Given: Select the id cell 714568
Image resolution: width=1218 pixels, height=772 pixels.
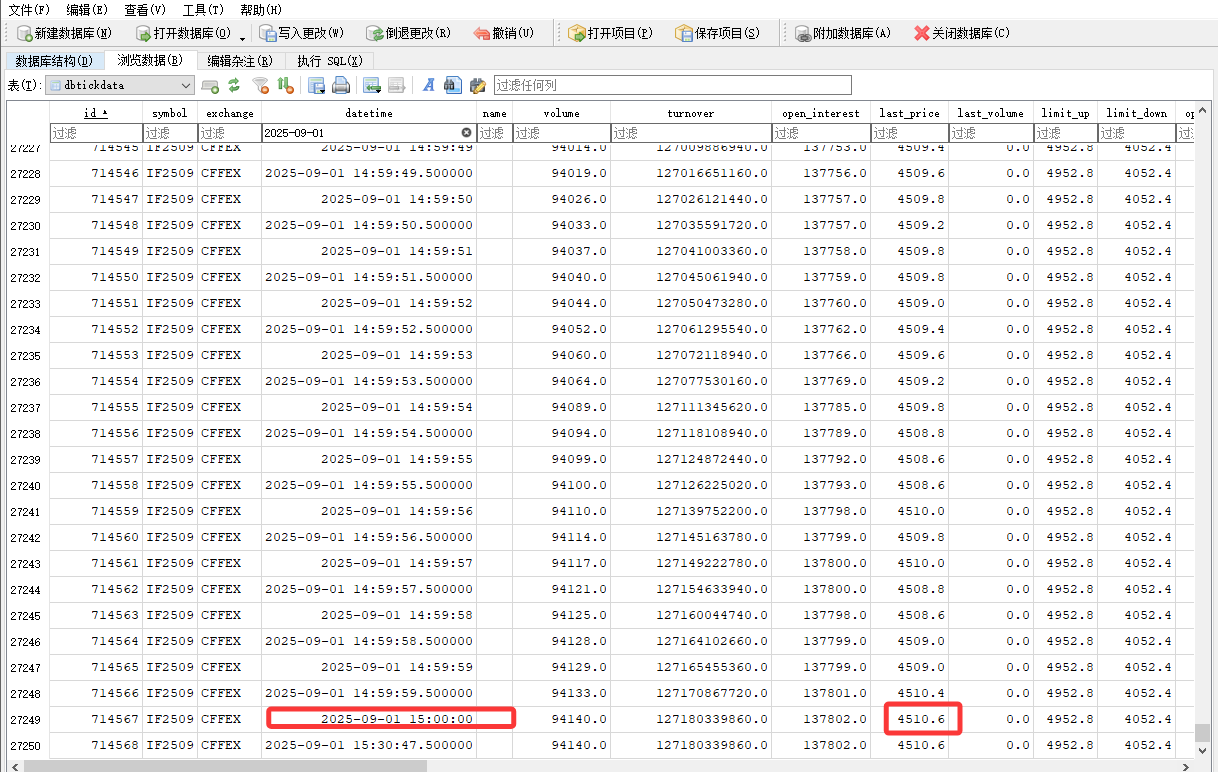Looking at the screenshot, I should [x=95, y=745].
